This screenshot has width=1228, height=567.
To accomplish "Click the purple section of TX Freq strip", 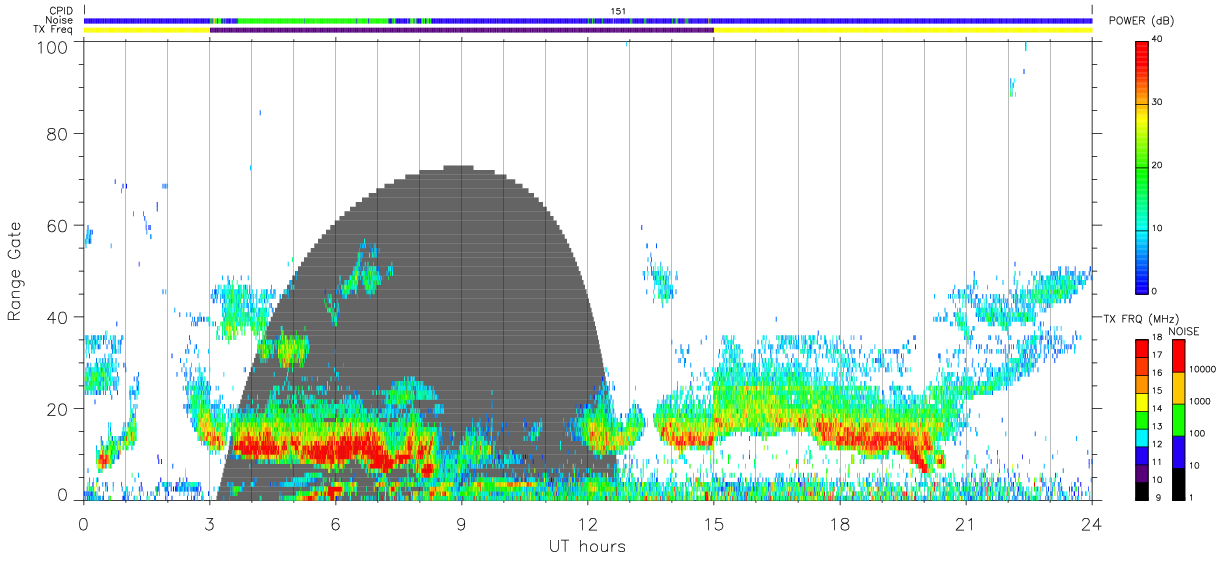I will click(461, 30).
